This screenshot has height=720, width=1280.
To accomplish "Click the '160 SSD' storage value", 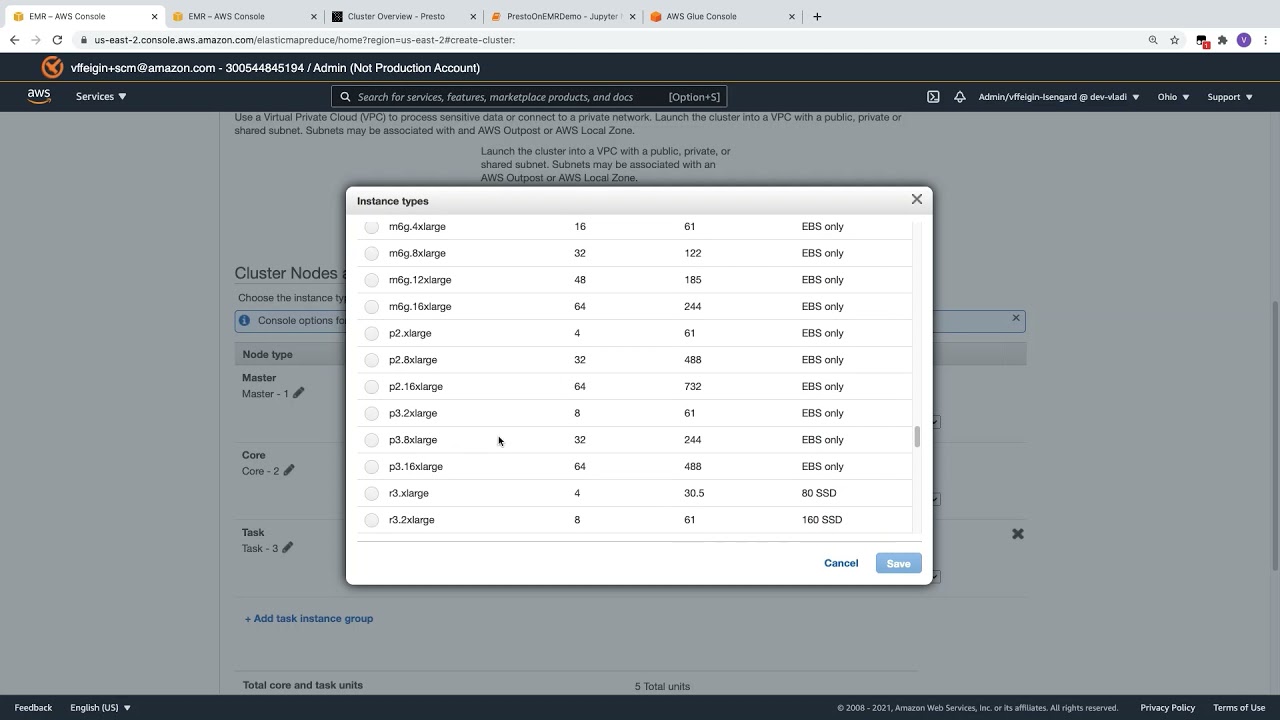I will point(822,520).
